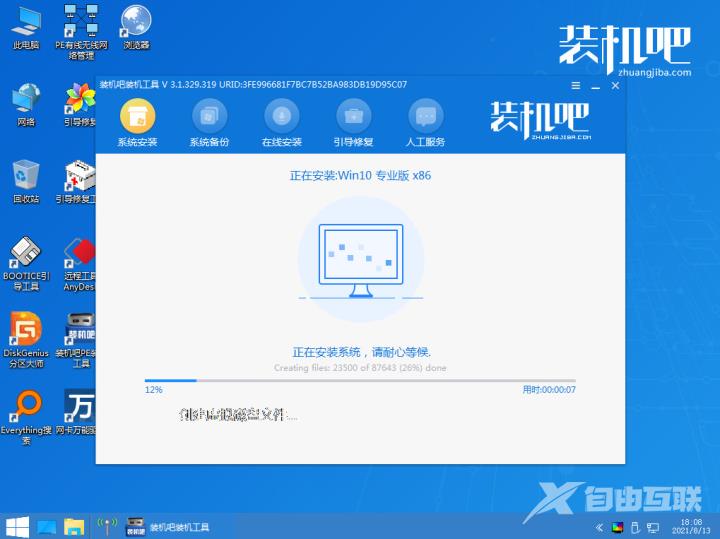The height and width of the screenshot is (539, 720).
Task: Click the 正在安装:Win10 专业版 x86 heading
Action: [x=360, y=175]
